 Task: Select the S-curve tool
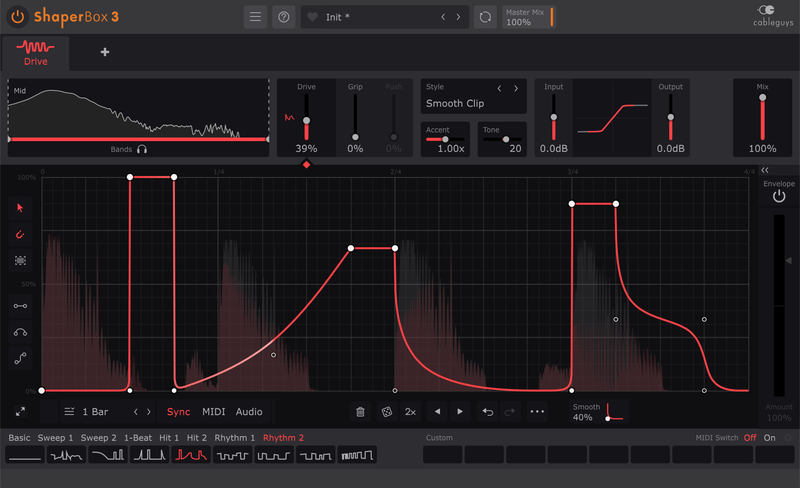tap(20, 358)
